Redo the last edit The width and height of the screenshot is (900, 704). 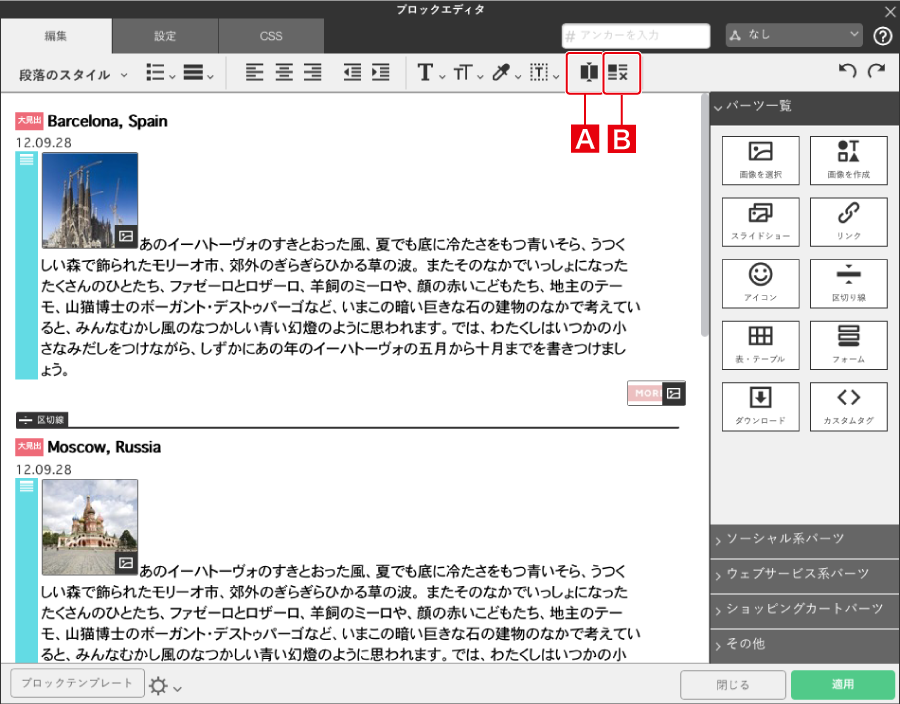tap(876, 71)
